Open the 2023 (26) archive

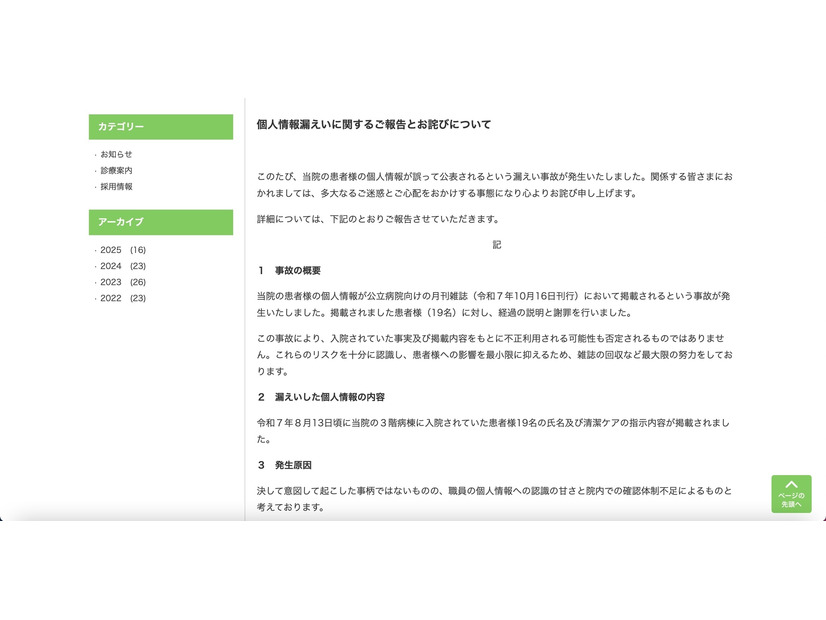[x=118, y=282]
